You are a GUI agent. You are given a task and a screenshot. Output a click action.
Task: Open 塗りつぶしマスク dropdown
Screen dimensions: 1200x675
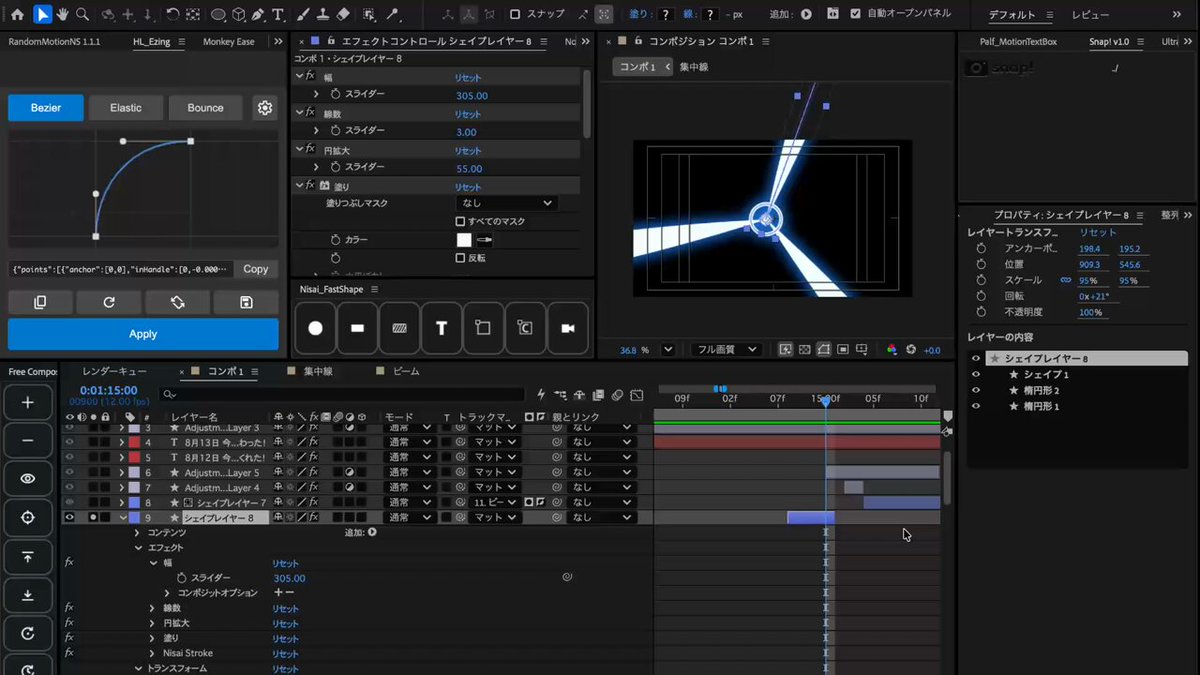point(505,203)
